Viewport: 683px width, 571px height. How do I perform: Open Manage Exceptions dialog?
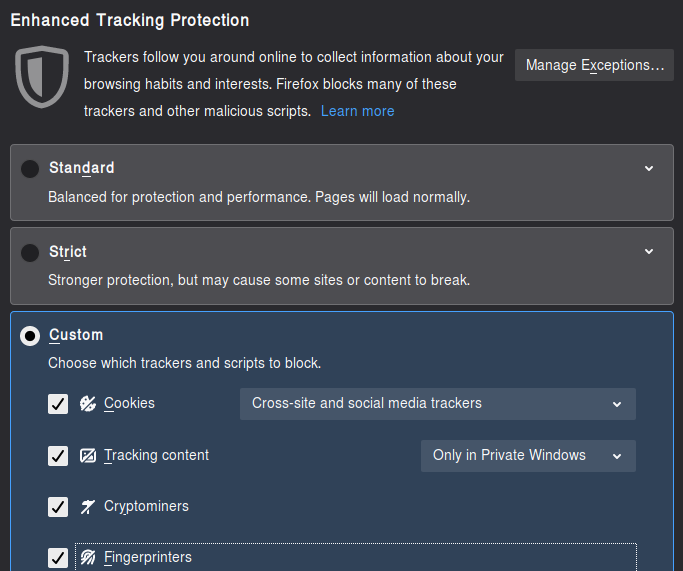coord(594,65)
